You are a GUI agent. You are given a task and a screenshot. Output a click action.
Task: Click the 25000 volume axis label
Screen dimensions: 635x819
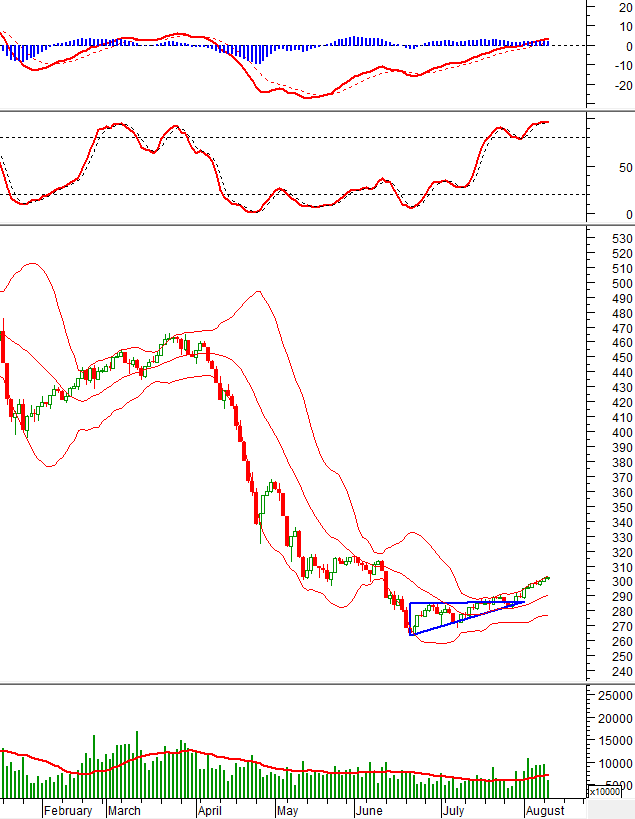pos(615,696)
